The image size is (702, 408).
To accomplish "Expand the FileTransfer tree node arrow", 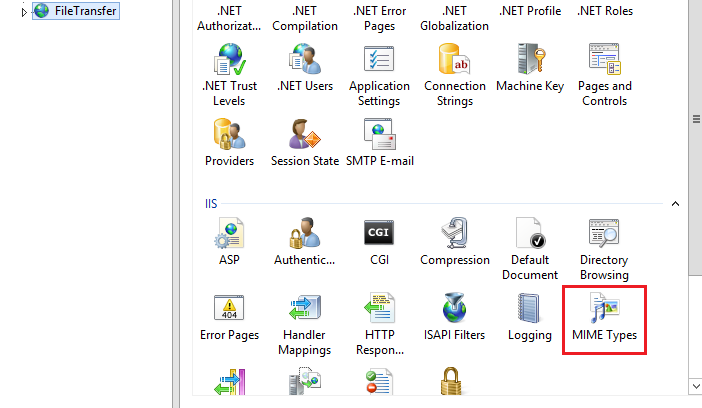I will (x=24, y=12).
